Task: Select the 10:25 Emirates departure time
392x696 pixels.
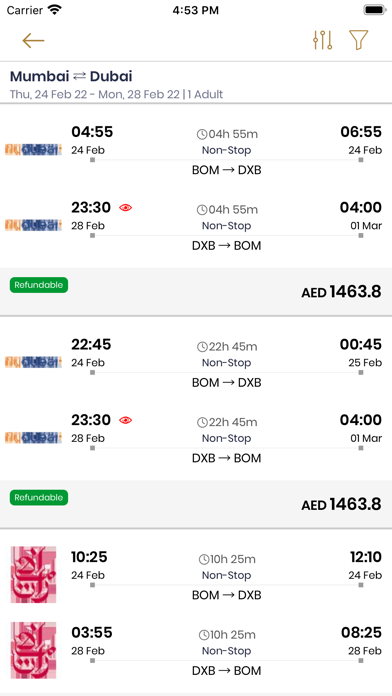Action: 89,557
